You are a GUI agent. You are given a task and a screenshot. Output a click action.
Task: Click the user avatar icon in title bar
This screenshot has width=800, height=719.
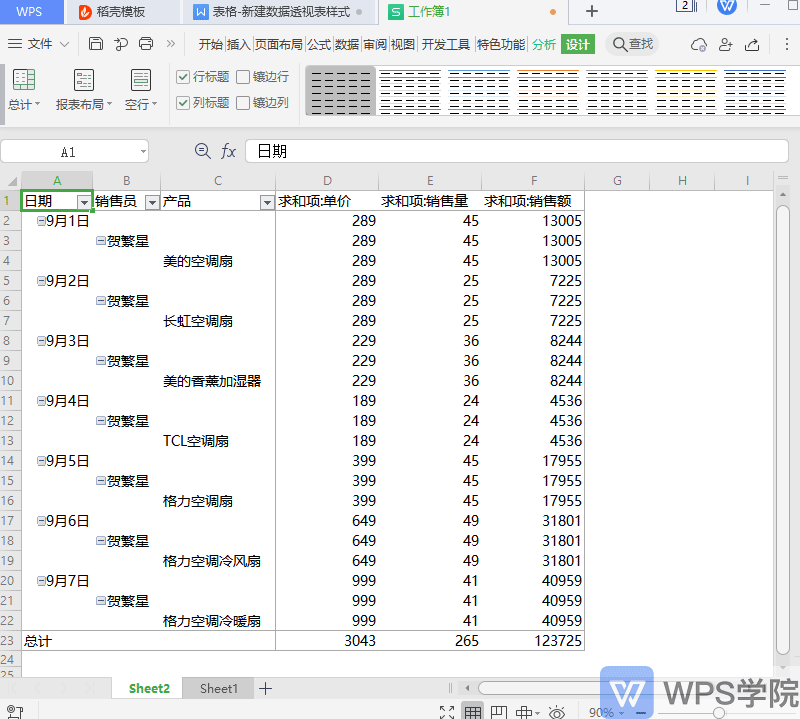pyautogui.click(x=727, y=7)
